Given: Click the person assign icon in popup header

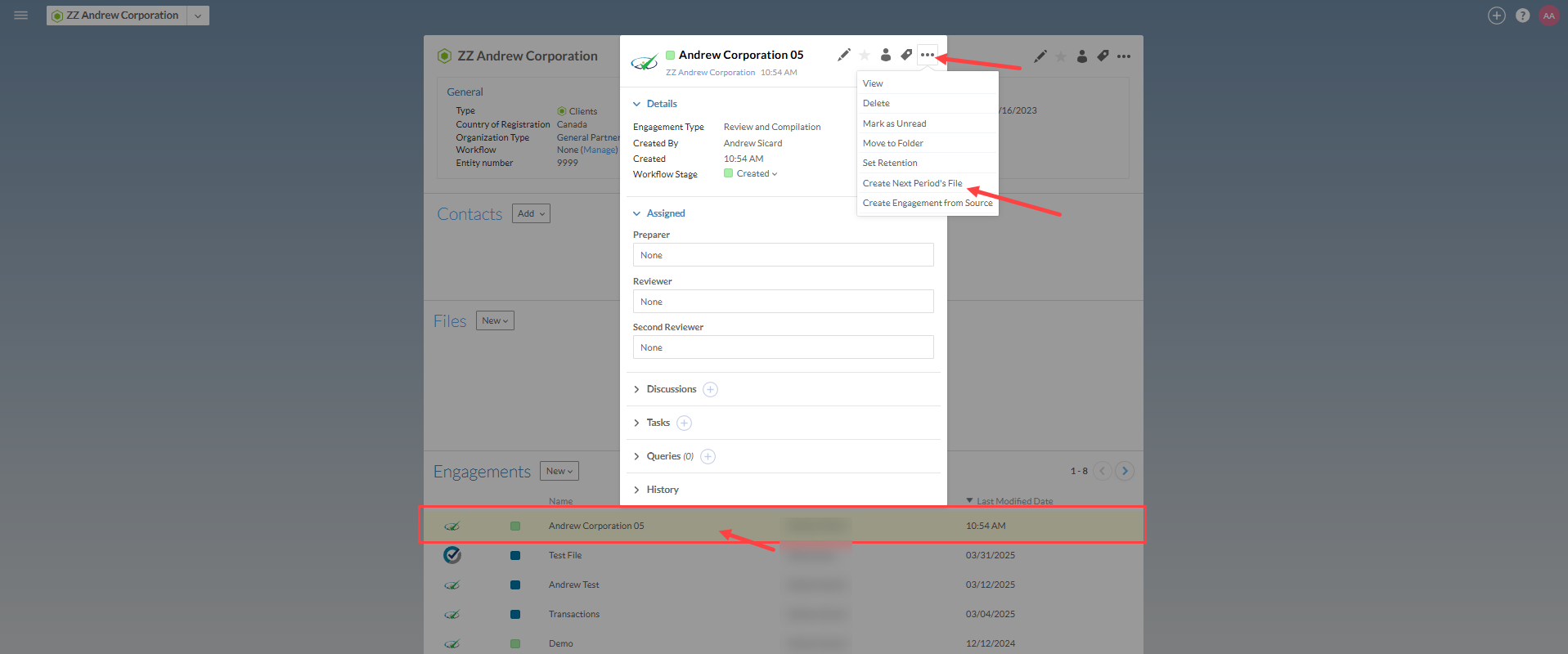Looking at the screenshot, I should pyautogui.click(x=885, y=55).
